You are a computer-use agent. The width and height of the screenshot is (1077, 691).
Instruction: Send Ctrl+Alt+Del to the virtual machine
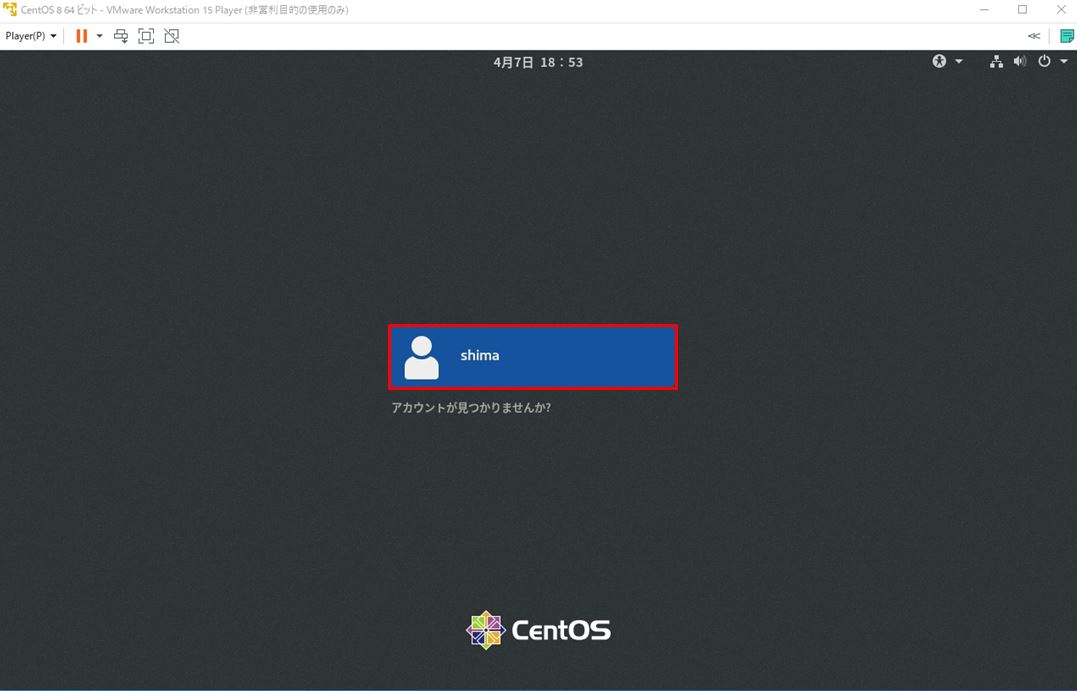coord(121,36)
